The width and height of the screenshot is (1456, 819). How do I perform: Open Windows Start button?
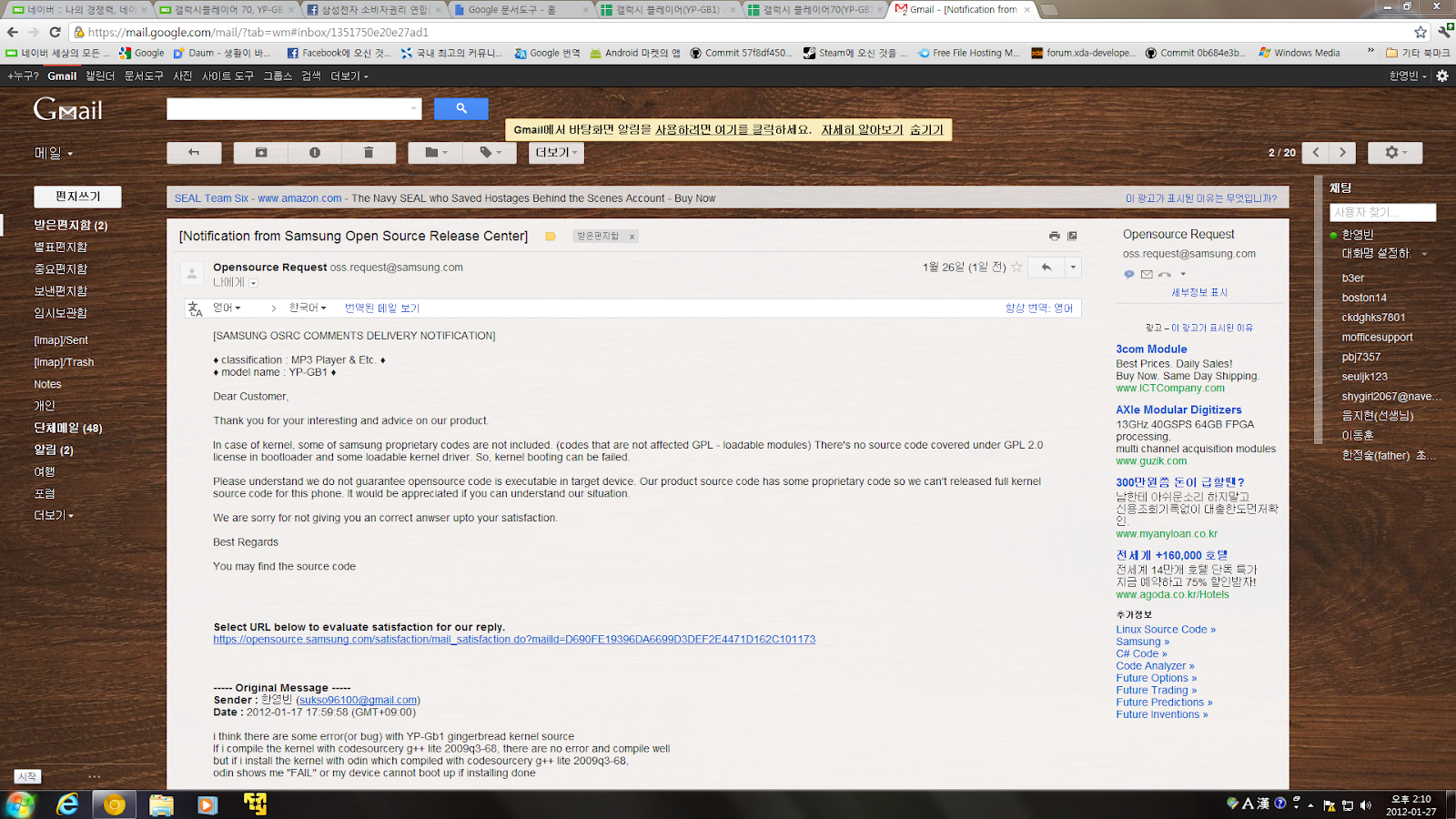pos(21,804)
